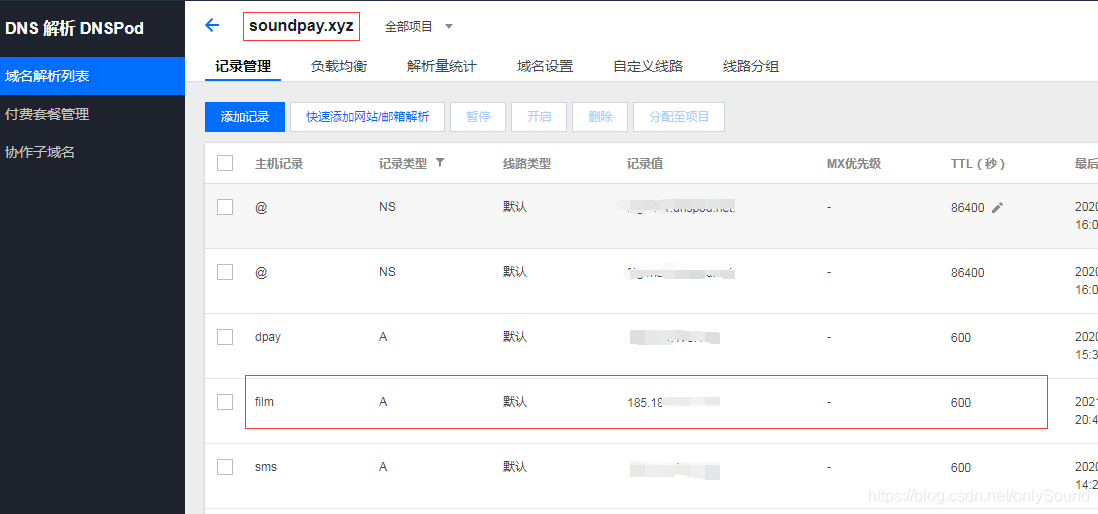Click the pencil edit icon beside TTL 86400

(x=997, y=208)
